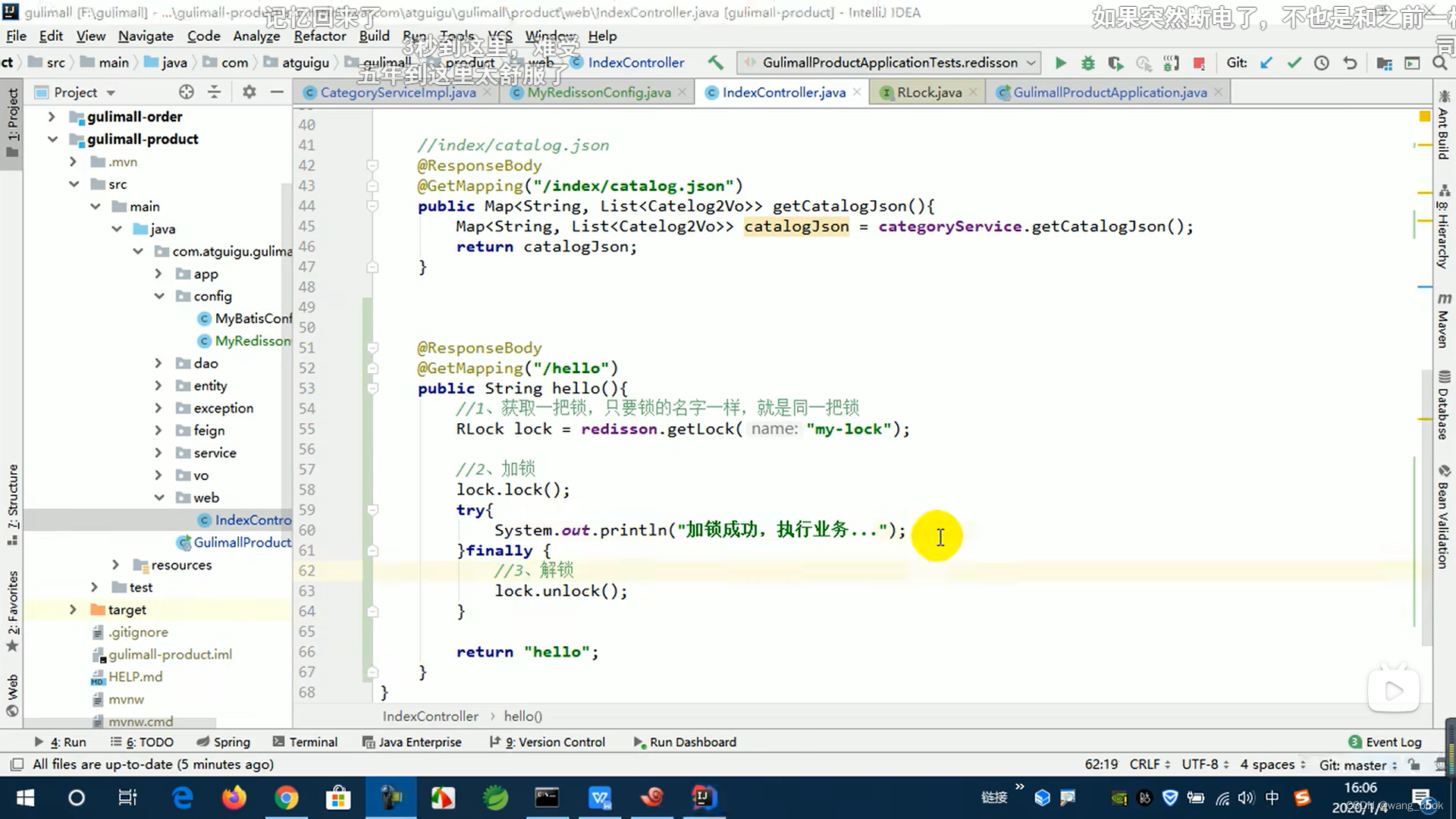
Task: Open the Run Dashboard tool window
Action: point(684,742)
